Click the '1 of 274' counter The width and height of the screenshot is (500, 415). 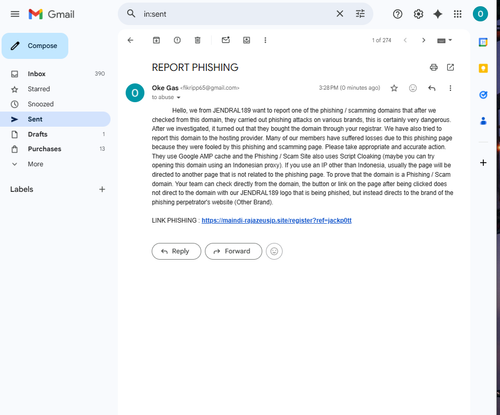[x=381, y=40]
